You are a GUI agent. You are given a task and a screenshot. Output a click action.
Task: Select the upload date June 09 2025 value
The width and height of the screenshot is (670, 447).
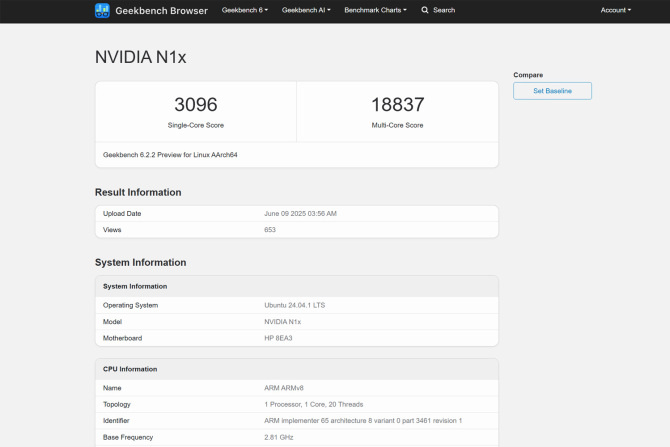coord(300,213)
